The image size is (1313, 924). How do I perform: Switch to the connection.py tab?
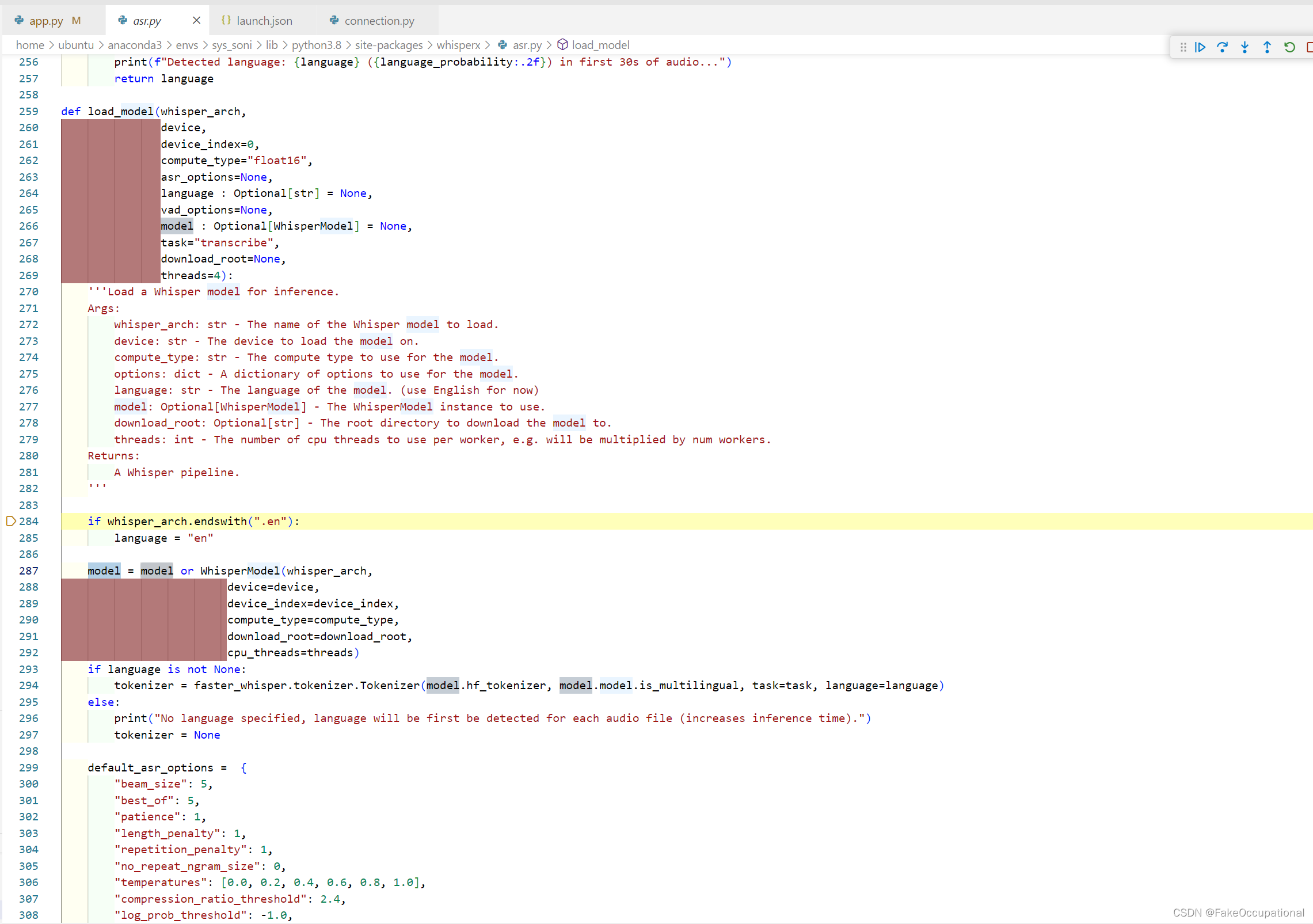pyautogui.click(x=379, y=21)
